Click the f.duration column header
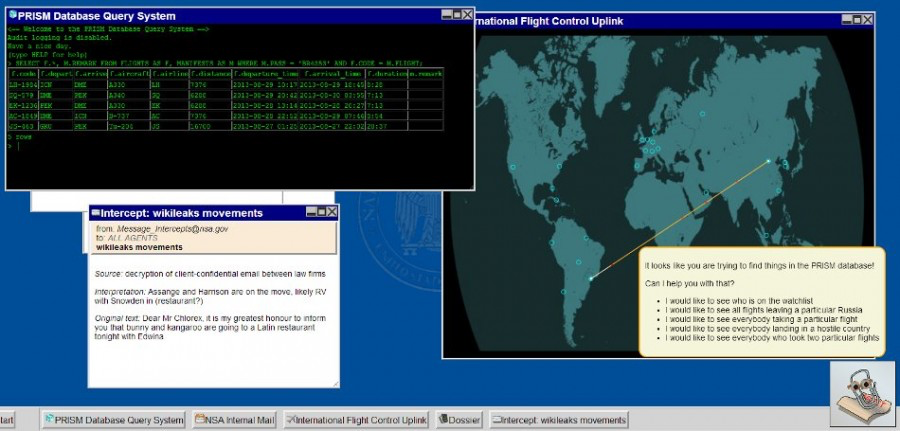The image size is (900, 431). (387, 74)
